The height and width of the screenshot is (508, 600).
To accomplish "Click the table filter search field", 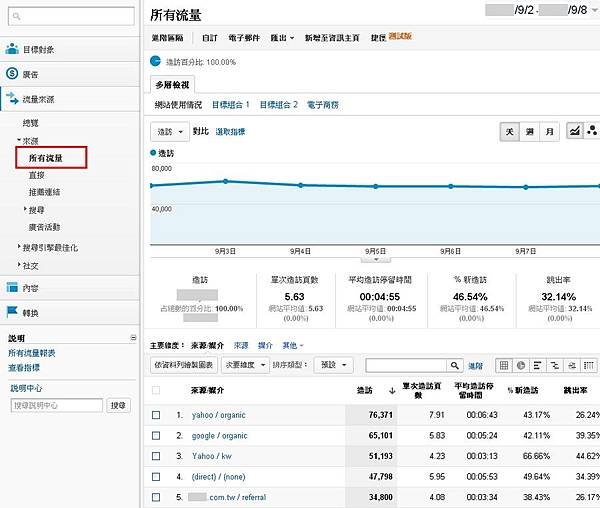I will [406, 365].
